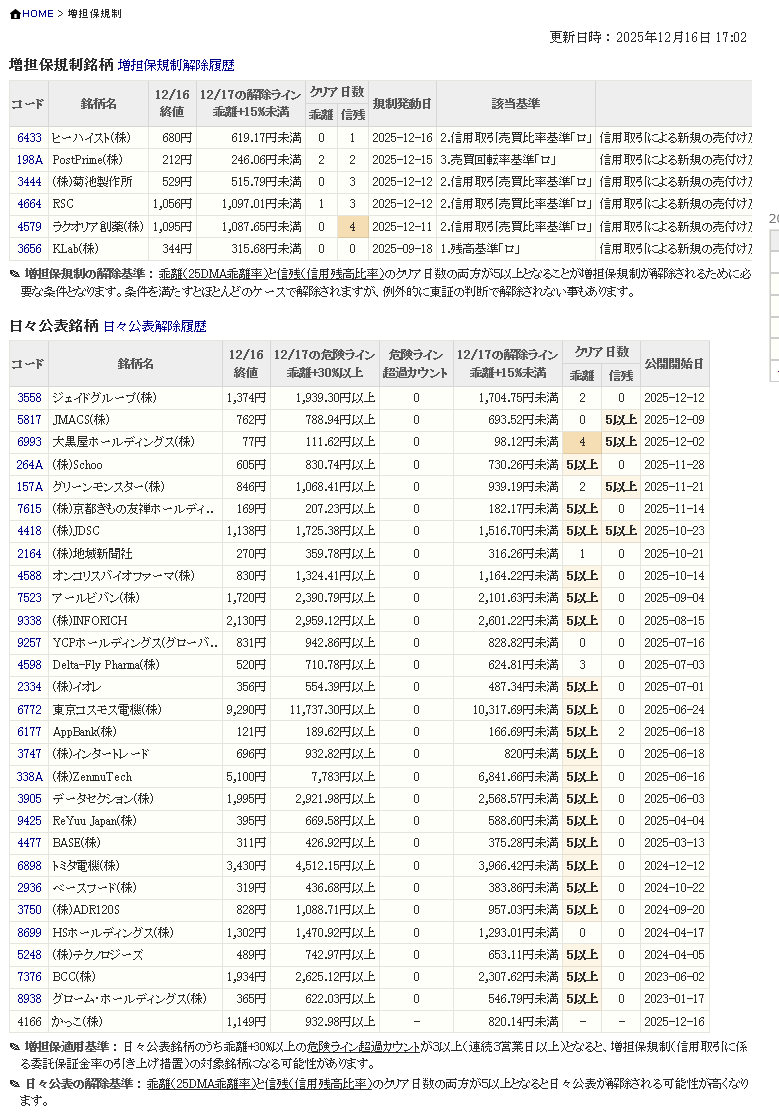
Task: Click highlighted 信残 cell showing 4 for ラクオリア創薬
Action: point(352,227)
